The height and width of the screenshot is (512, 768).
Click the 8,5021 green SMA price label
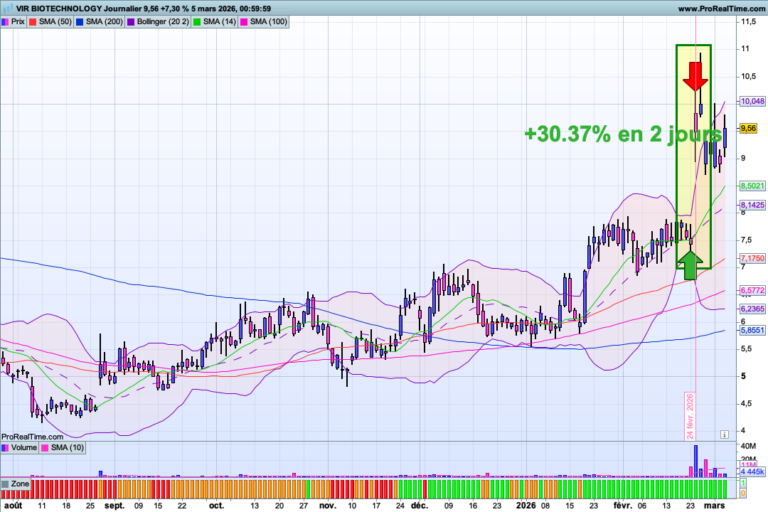point(751,186)
